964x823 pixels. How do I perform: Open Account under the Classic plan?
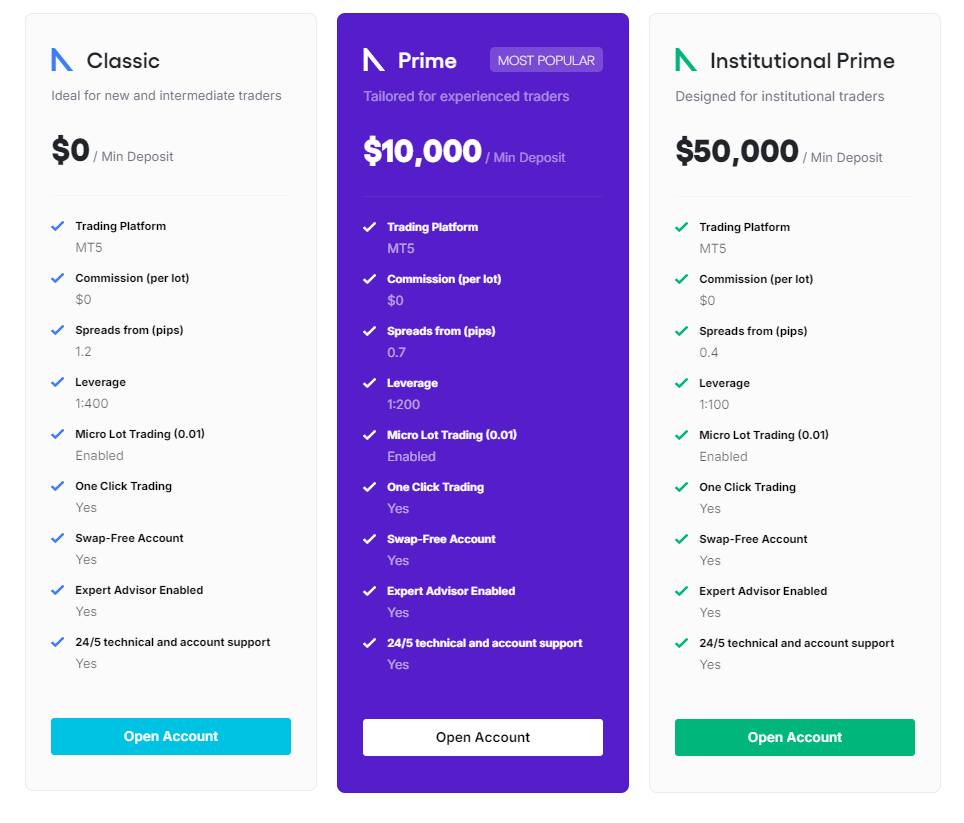[x=171, y=736]
